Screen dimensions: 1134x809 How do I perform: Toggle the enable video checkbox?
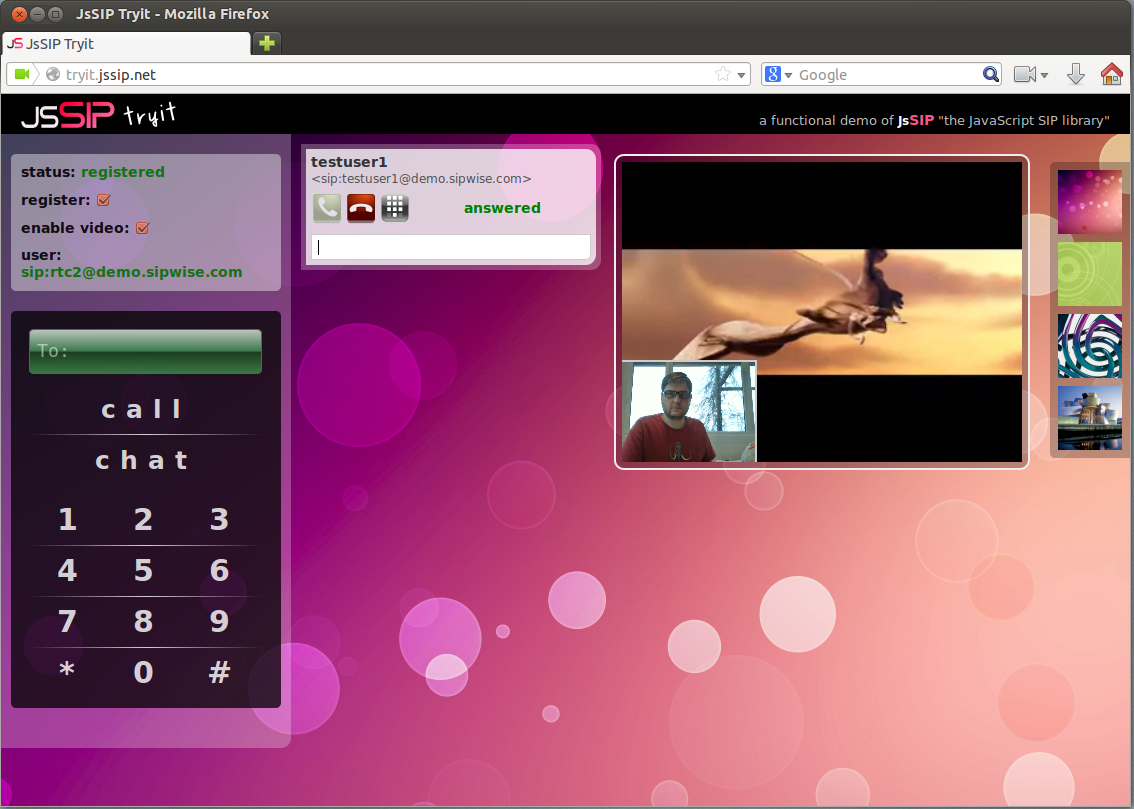142,228
